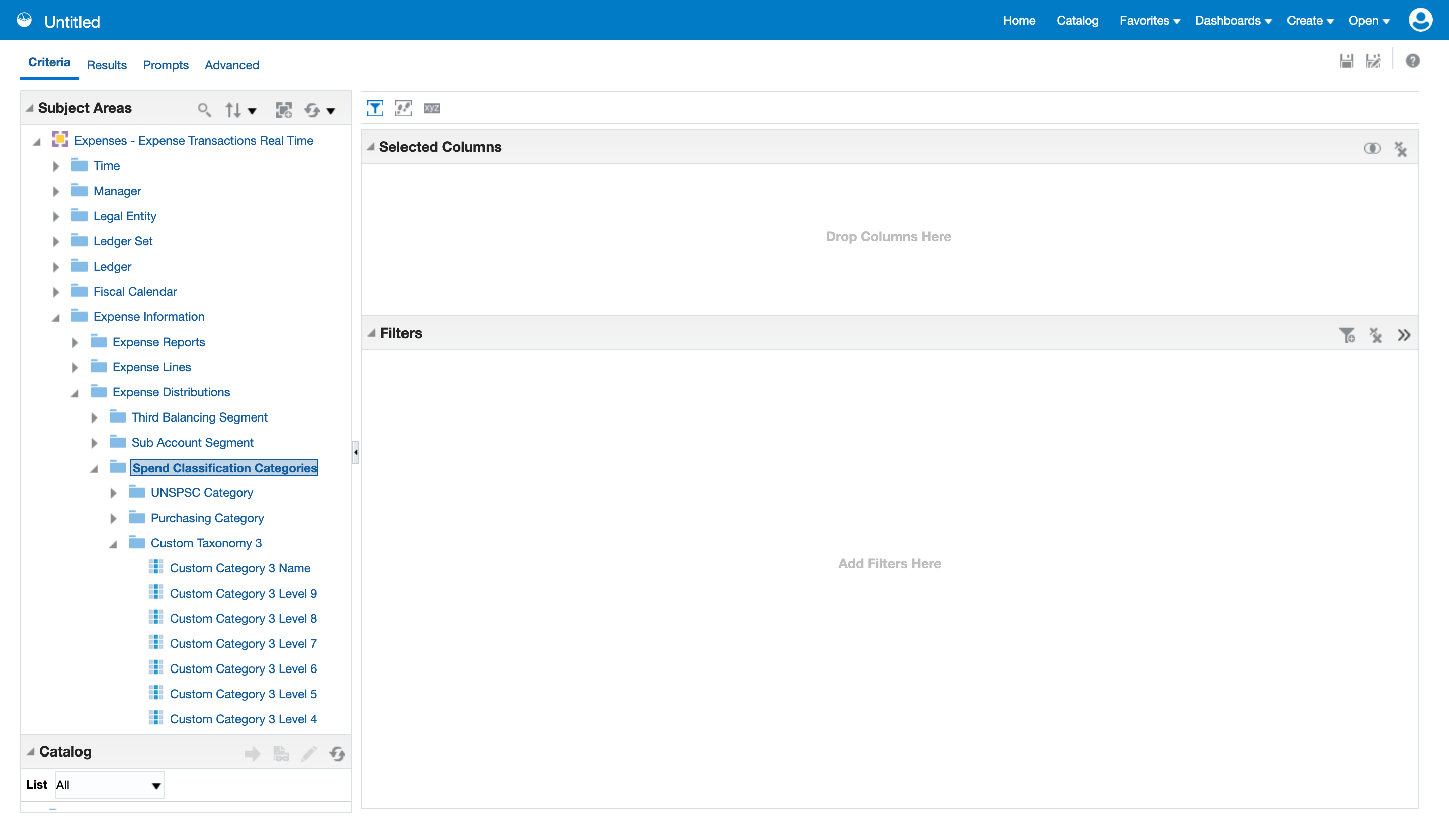Screen dimensions: 1449x840
Task: Switch to the Results tab
Action: [106, 65]
